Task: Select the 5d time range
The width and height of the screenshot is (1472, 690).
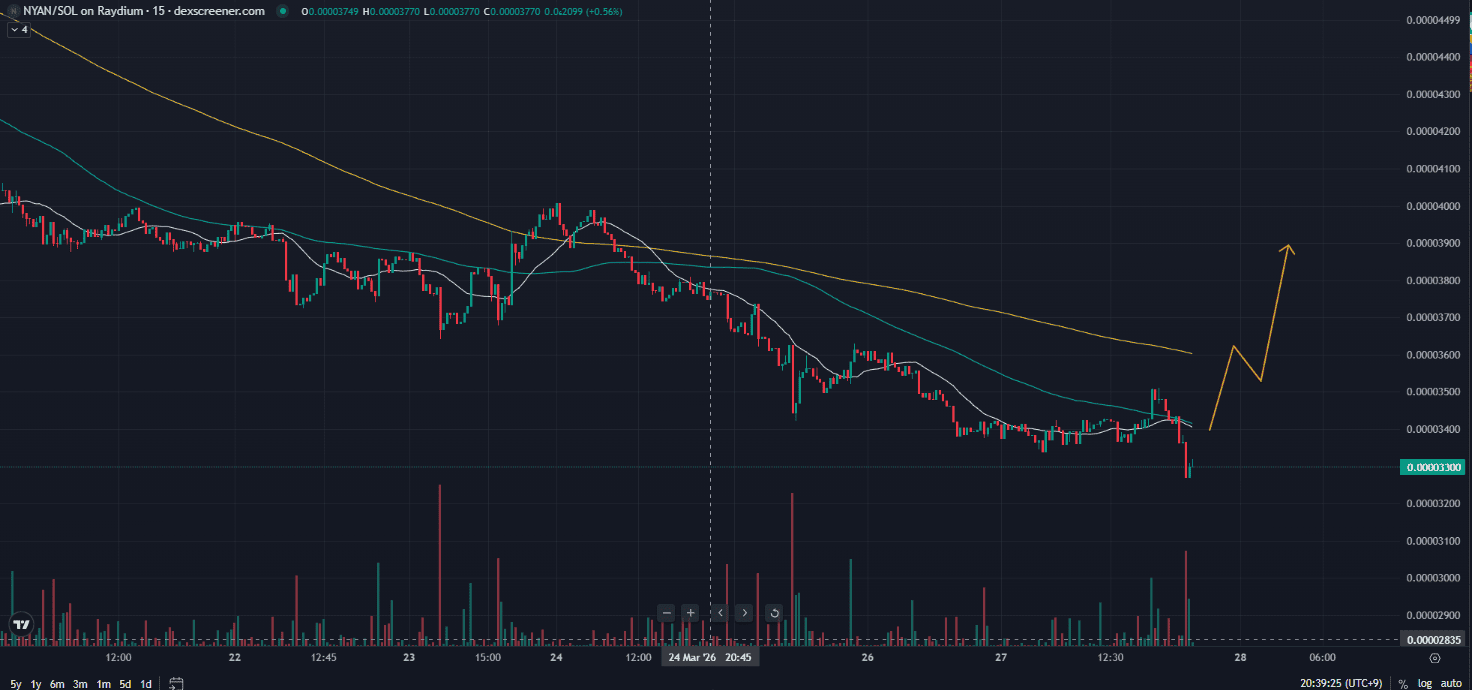Action: 125,684
